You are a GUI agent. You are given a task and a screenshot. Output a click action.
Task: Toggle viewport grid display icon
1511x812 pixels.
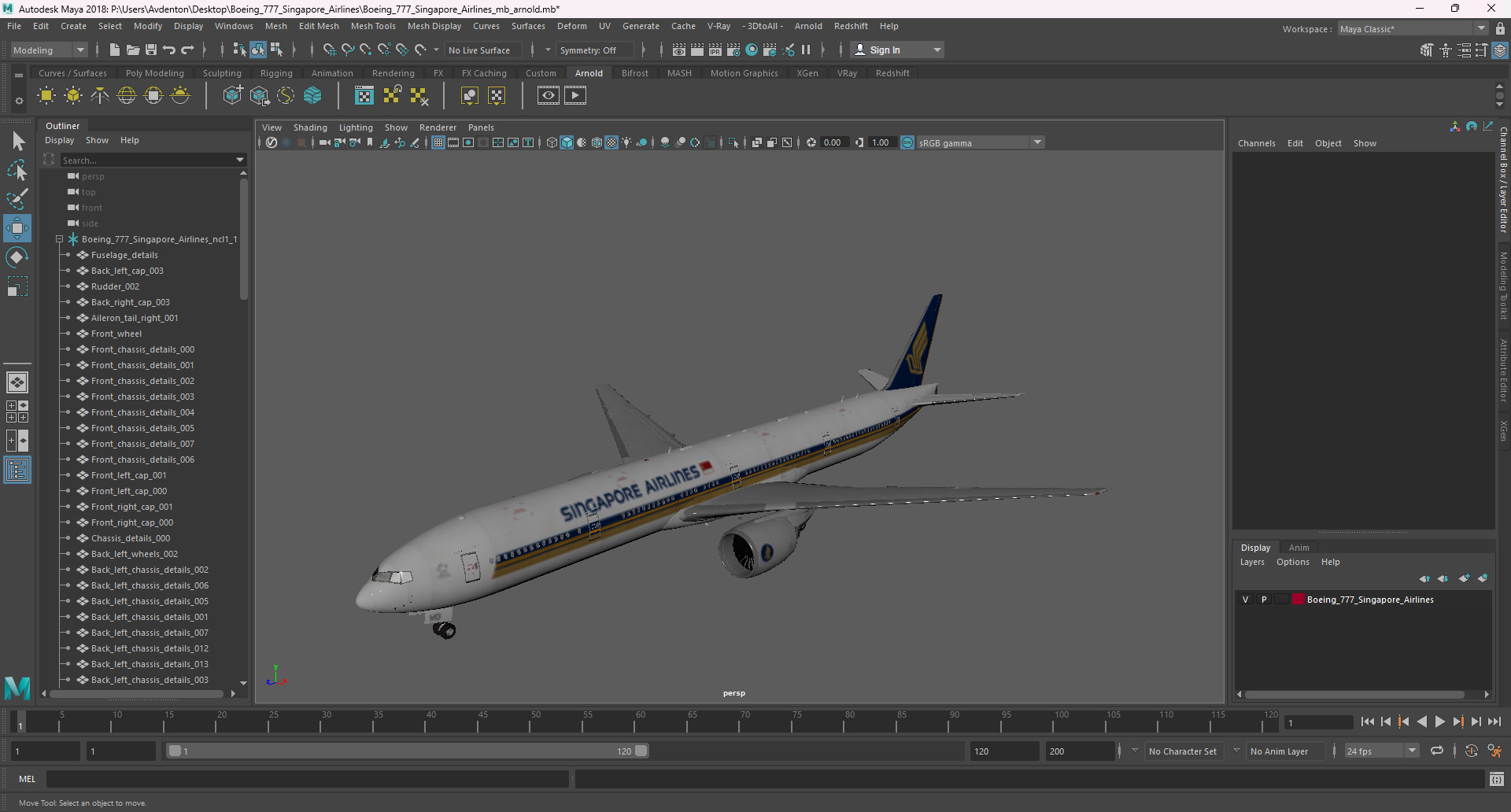(x=438, y=142)
